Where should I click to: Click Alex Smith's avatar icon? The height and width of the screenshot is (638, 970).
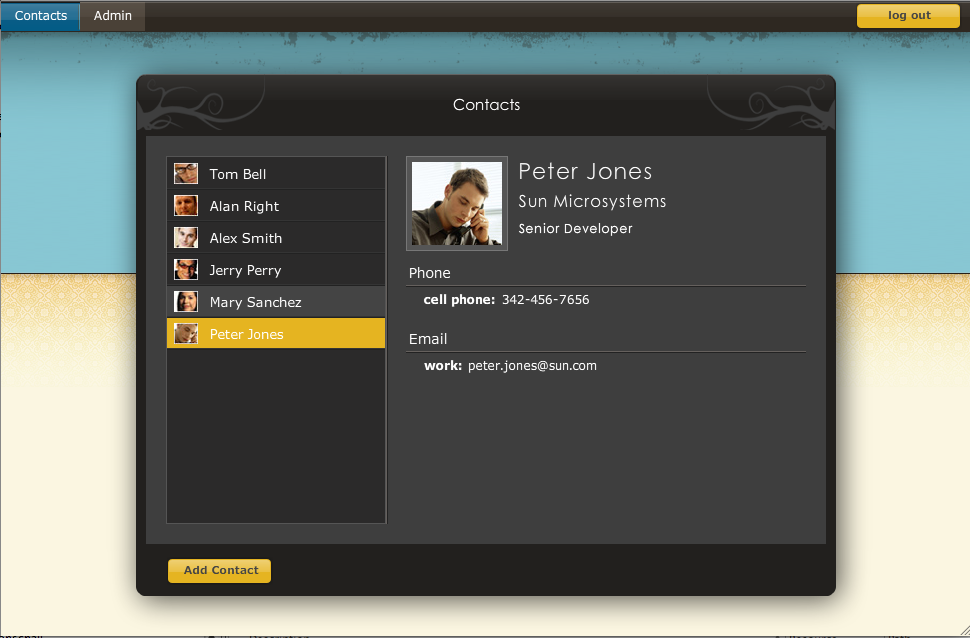(186, 238)
